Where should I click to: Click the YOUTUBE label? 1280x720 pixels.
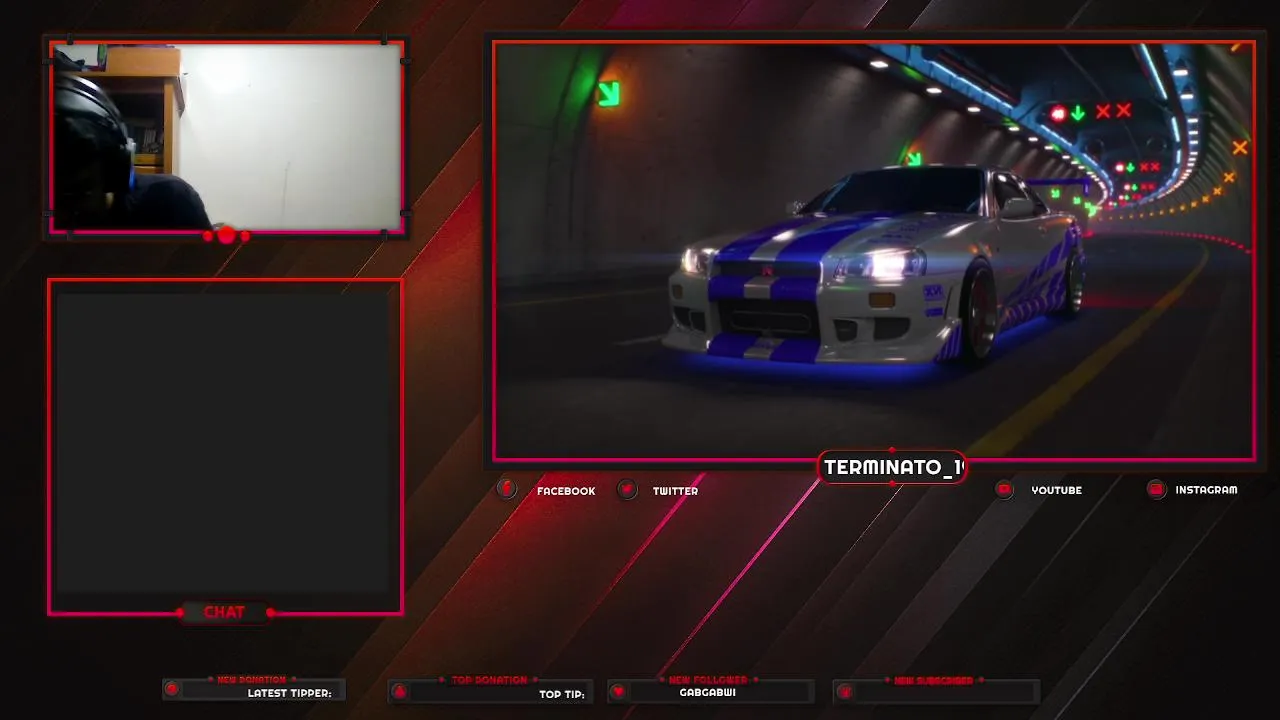coord(1056,490)
